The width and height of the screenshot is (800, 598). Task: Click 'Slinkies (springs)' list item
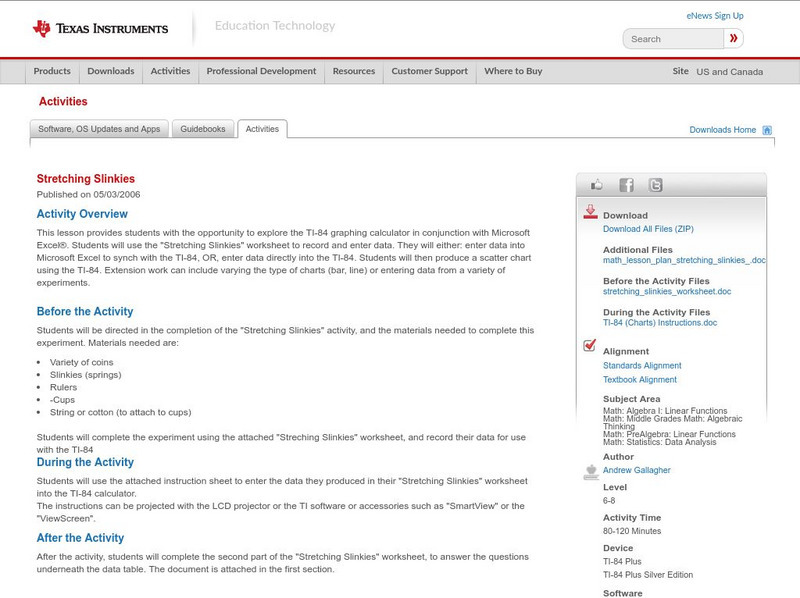click(x=86, y=375)
